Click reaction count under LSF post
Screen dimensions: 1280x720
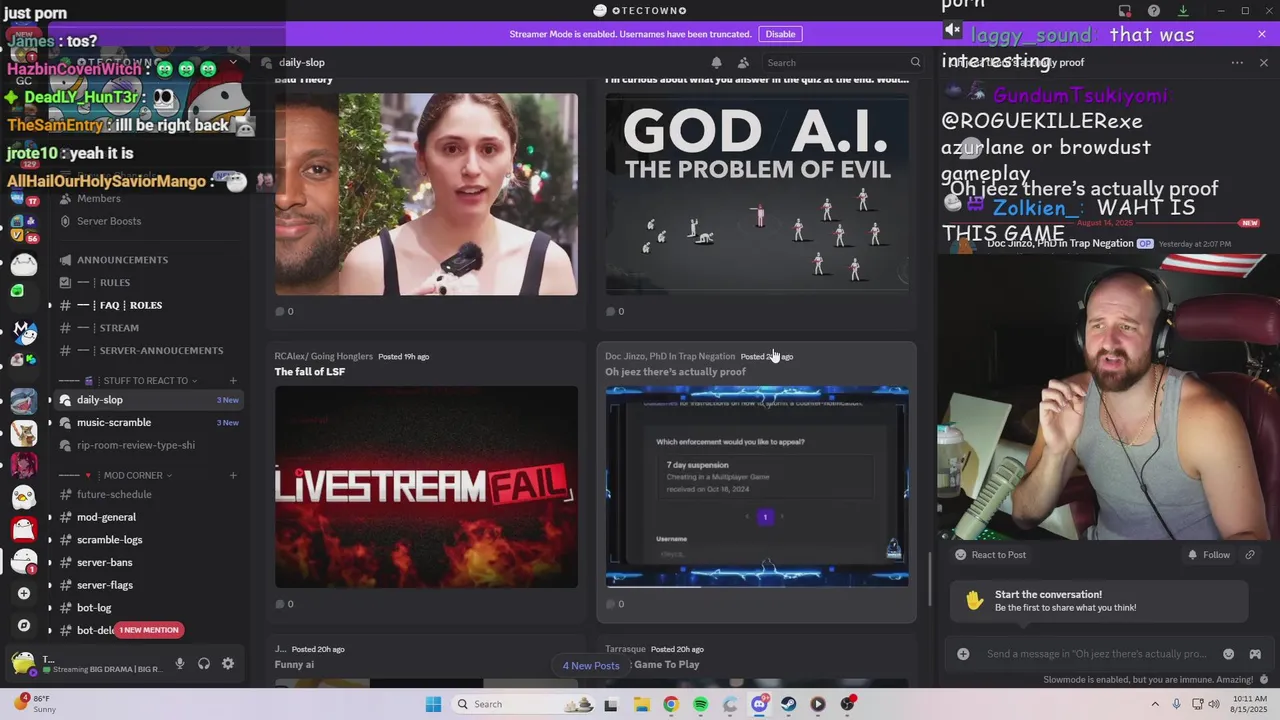[x=284, y=604]
